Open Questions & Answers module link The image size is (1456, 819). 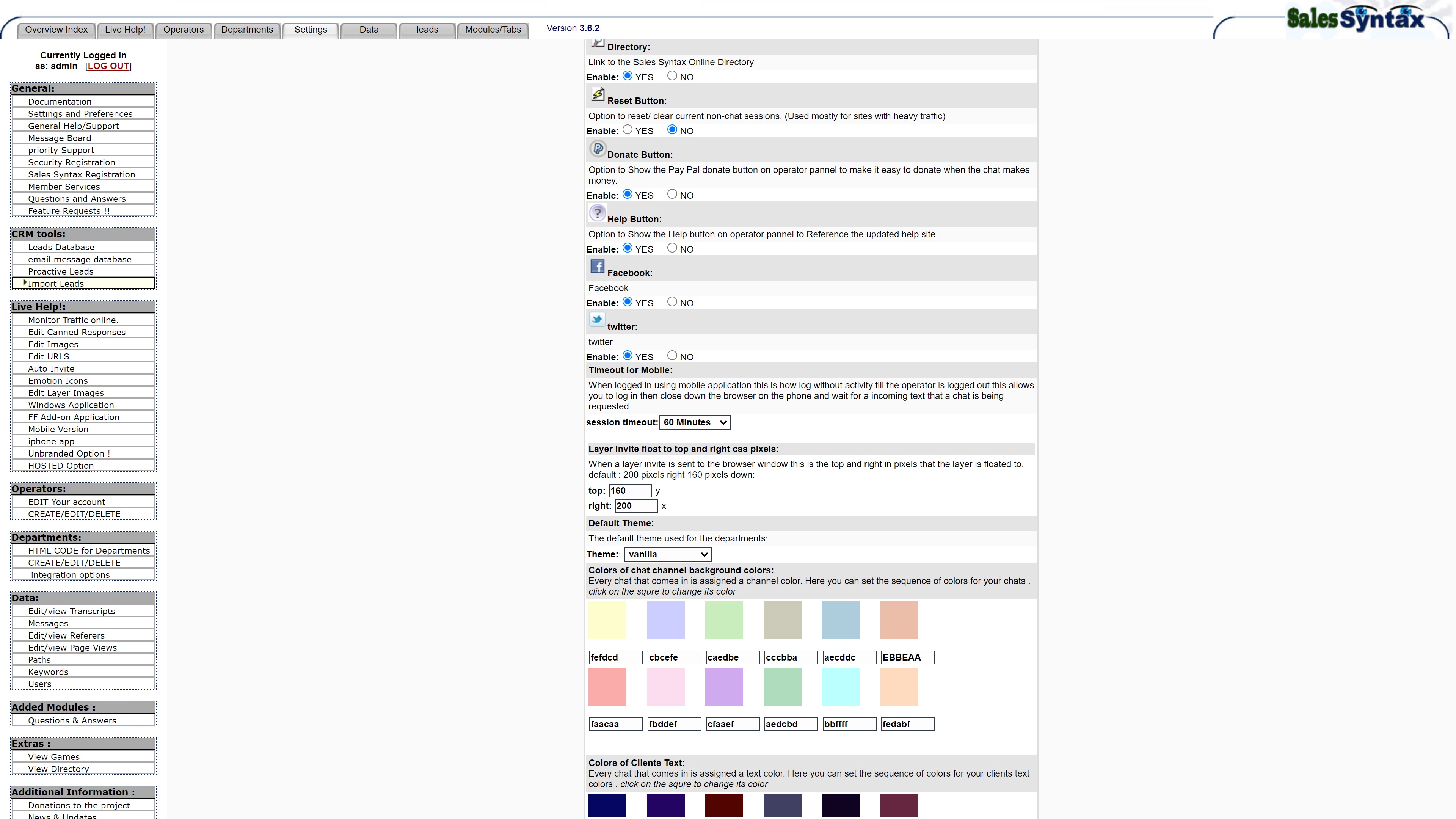pos(84,721)
